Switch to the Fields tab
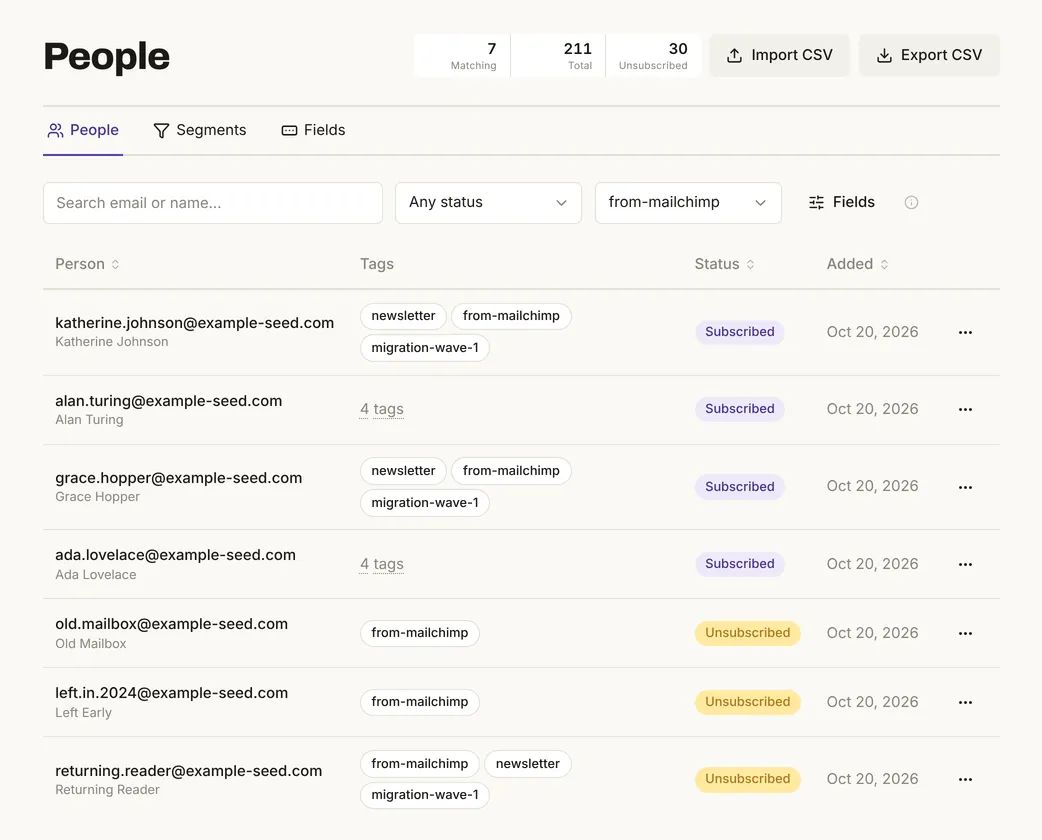This screenshot has width=1042, height=840. [313, 130]
